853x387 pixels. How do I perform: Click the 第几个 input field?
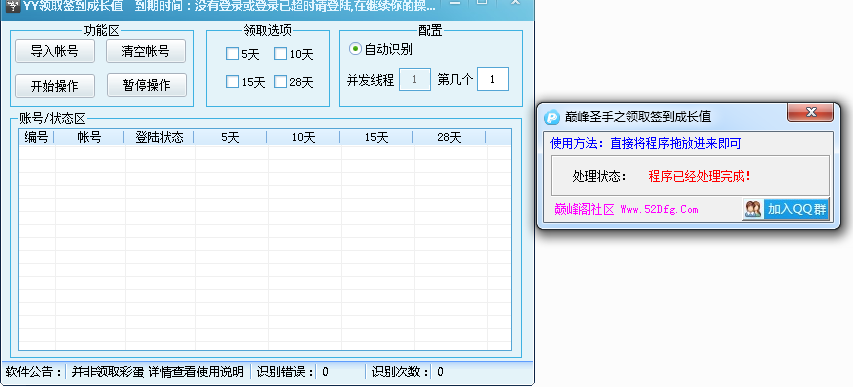493,79
